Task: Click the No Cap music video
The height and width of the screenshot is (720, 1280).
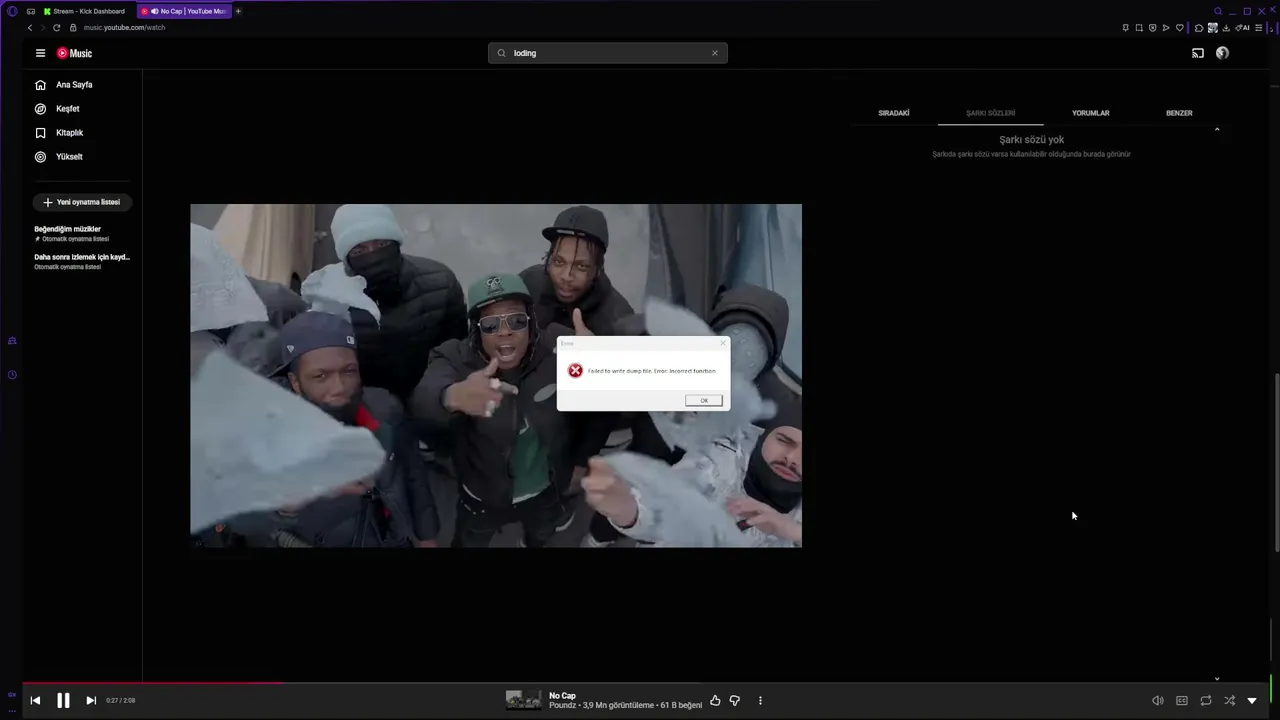Action: 496,375
